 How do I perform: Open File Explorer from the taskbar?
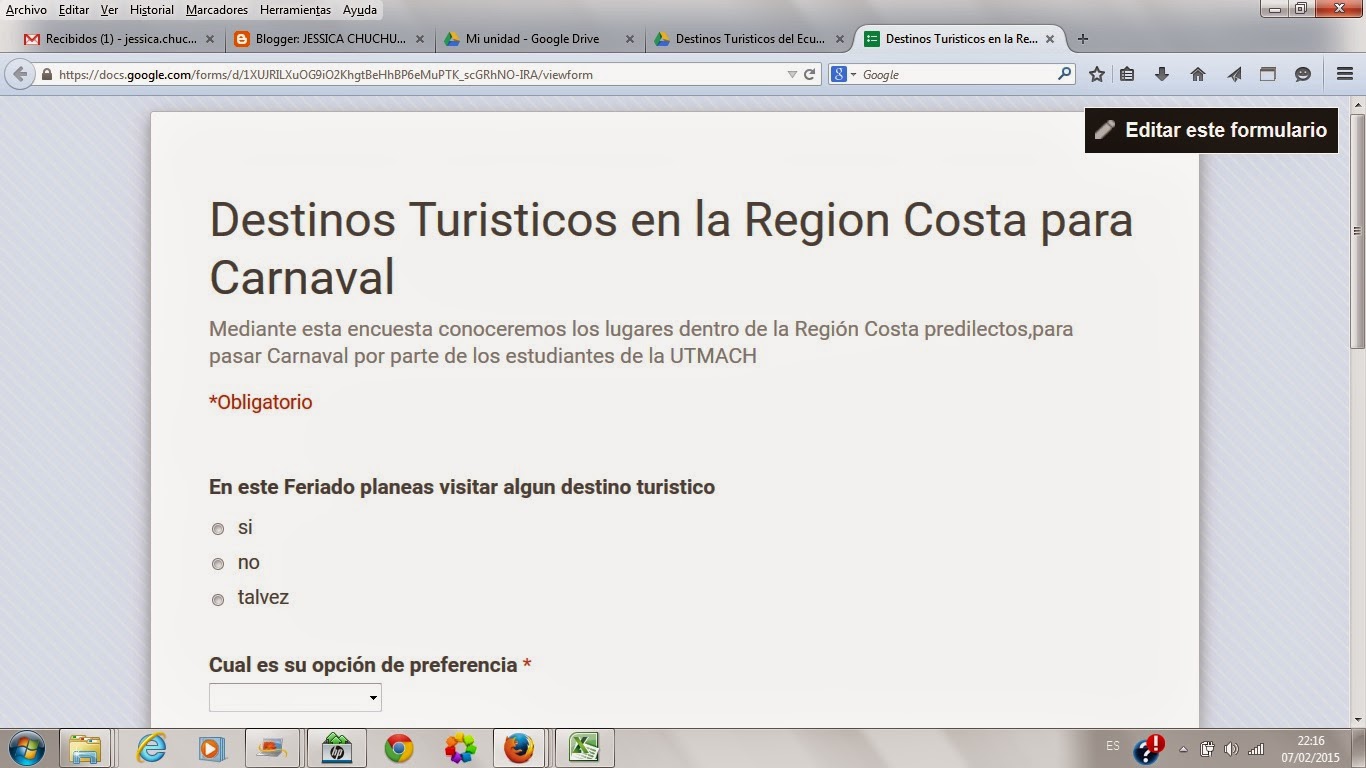tap(85, 748)
